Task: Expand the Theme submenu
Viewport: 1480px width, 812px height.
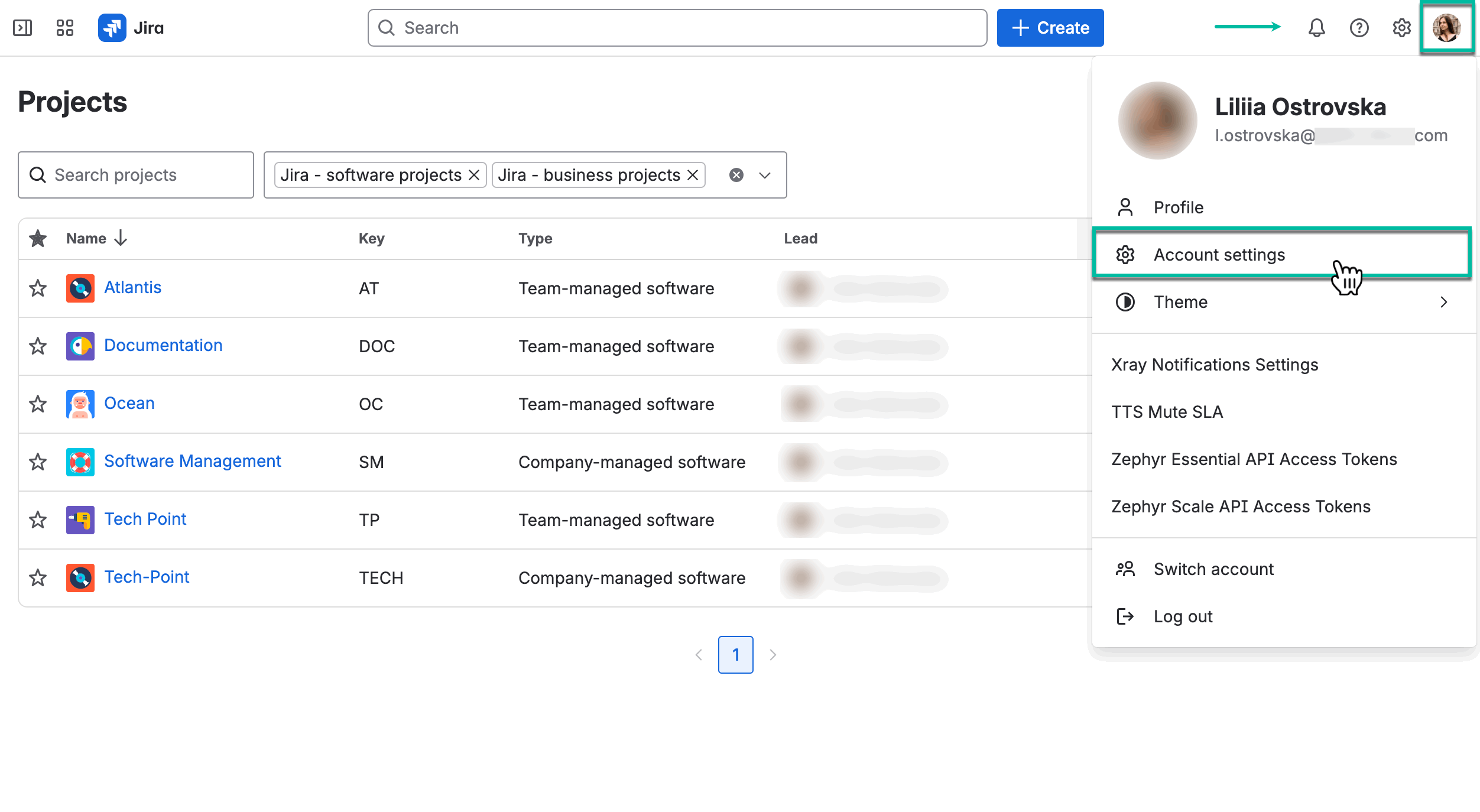Action: tap(1445, 302)
